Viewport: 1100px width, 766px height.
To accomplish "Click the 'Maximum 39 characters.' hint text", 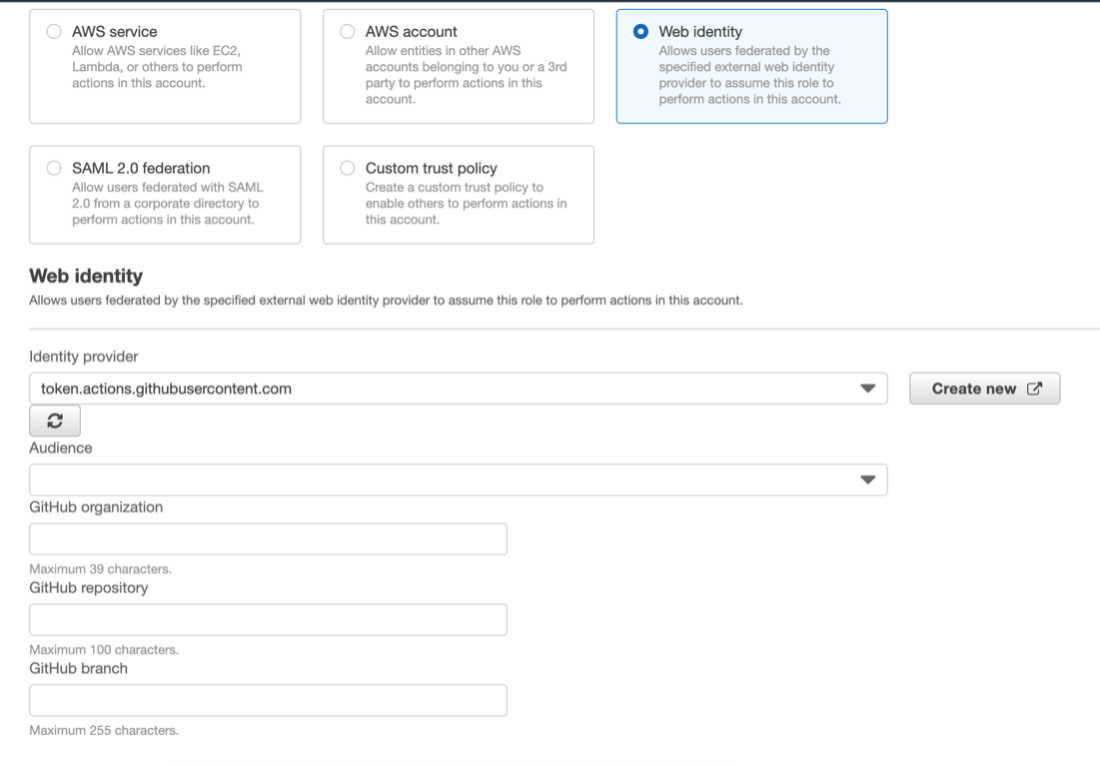I will point(100,569).
